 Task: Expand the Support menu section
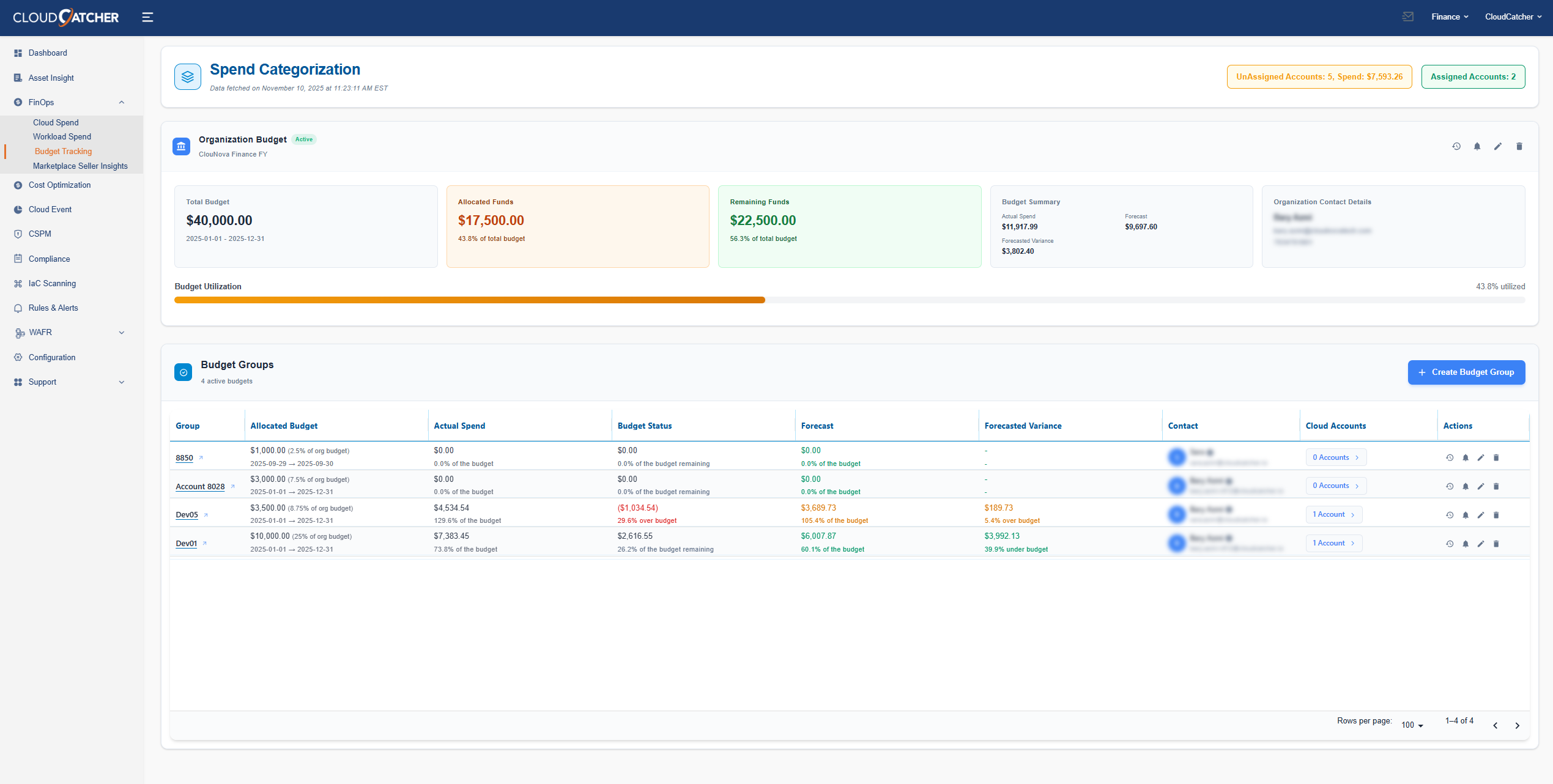tap(122, 382)
